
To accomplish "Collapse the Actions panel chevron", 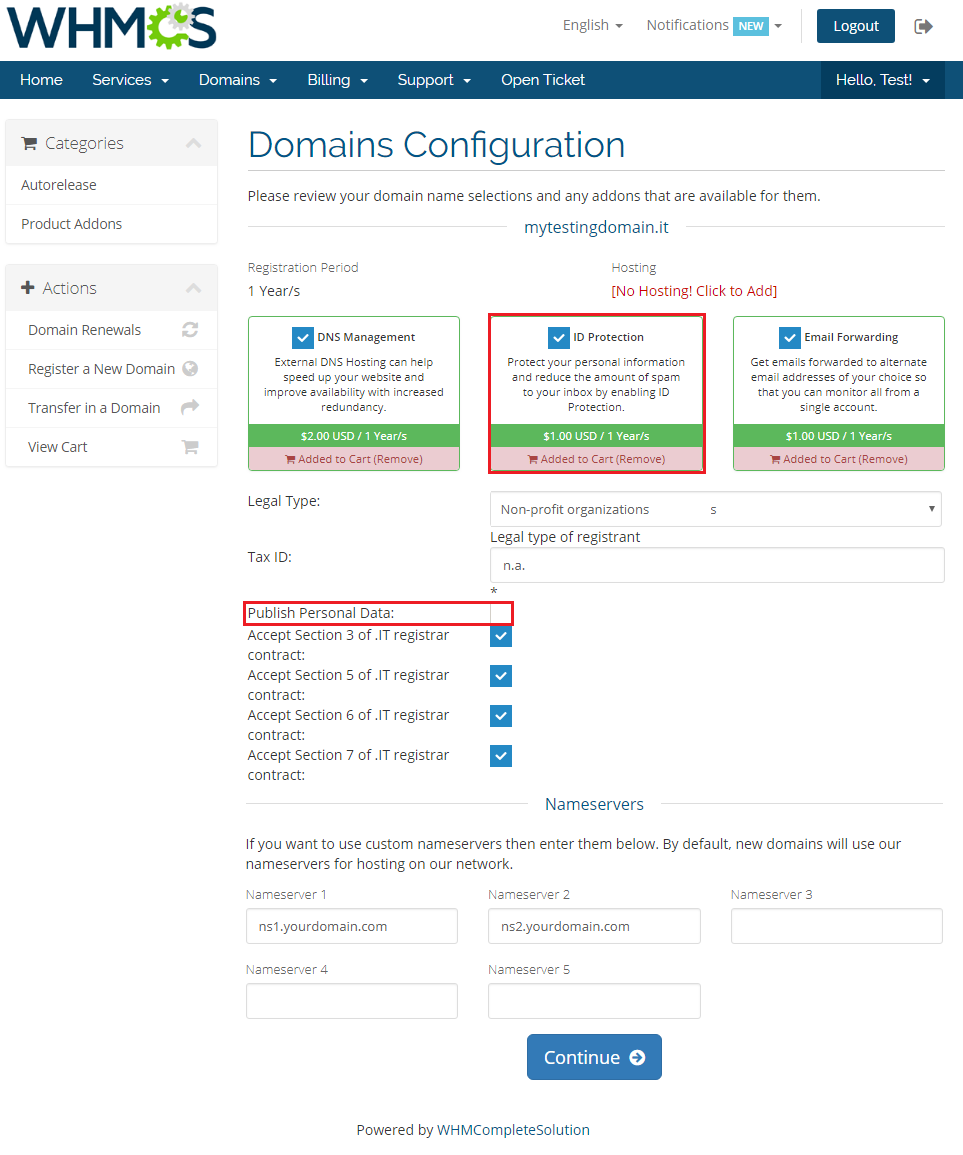I will [x=193, y=288].
